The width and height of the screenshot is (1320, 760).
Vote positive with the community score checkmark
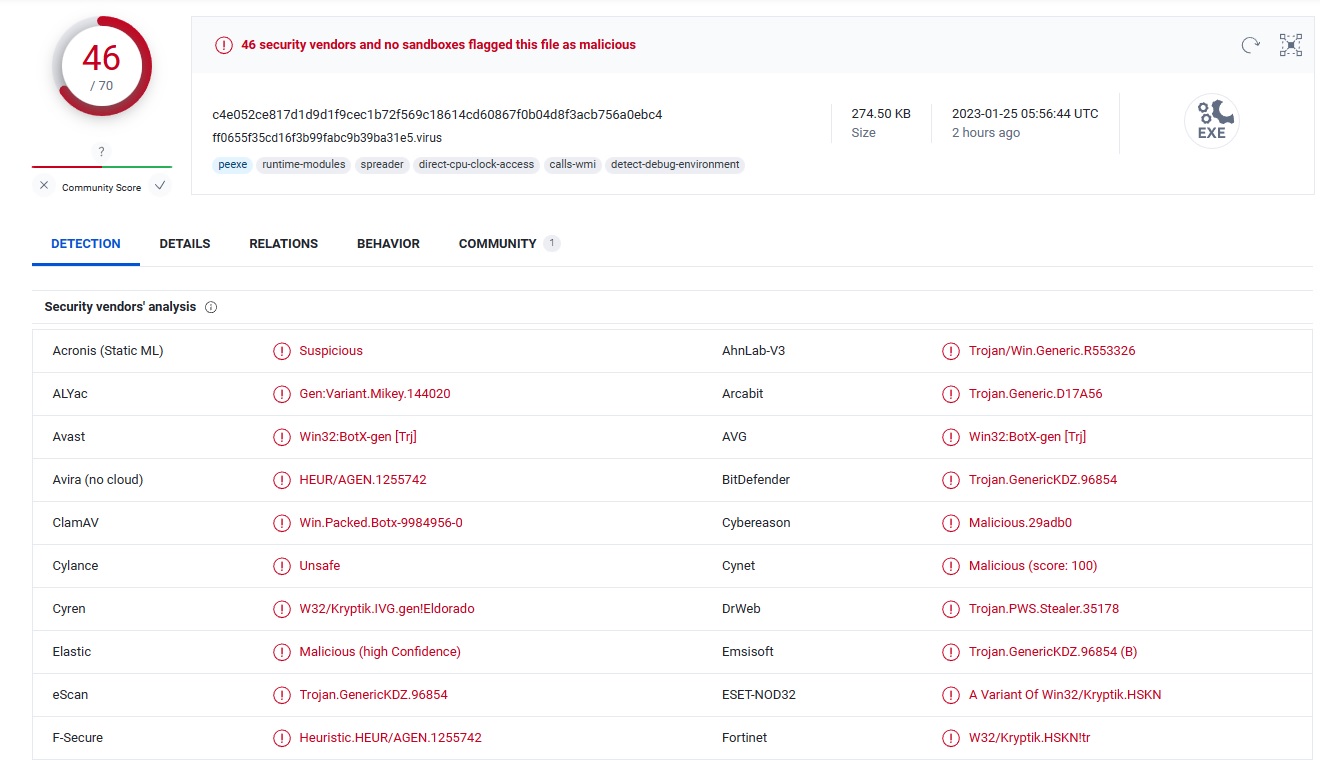160,186
